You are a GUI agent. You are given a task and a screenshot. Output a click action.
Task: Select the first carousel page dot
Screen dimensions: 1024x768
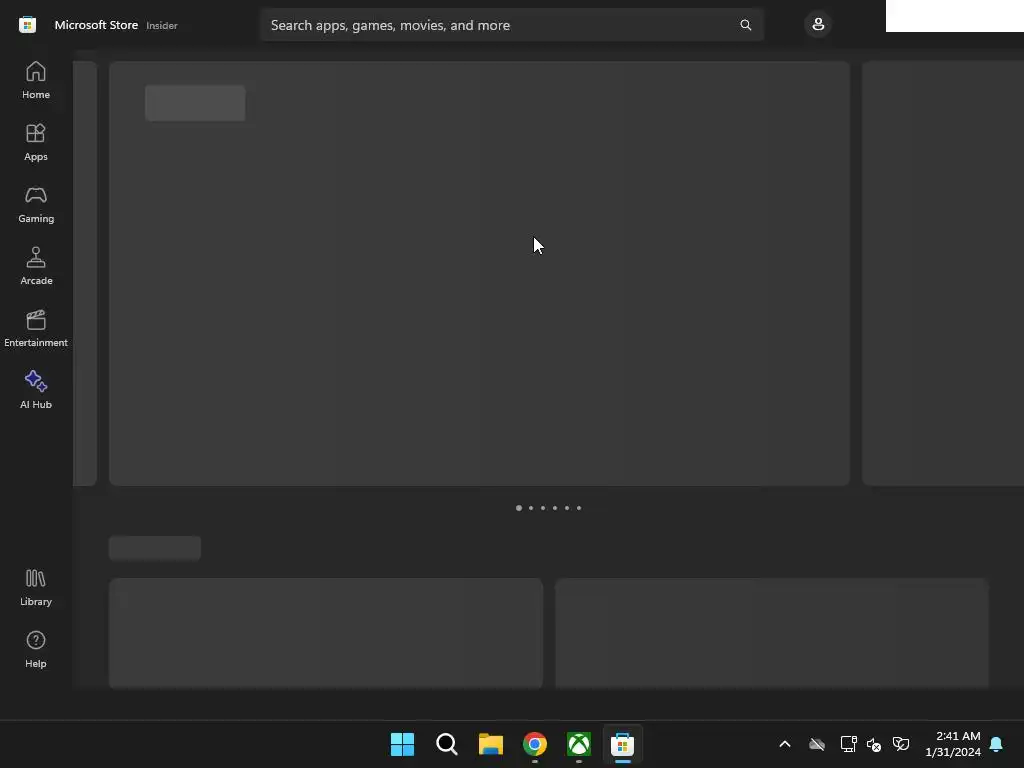(x=519, y=508)
